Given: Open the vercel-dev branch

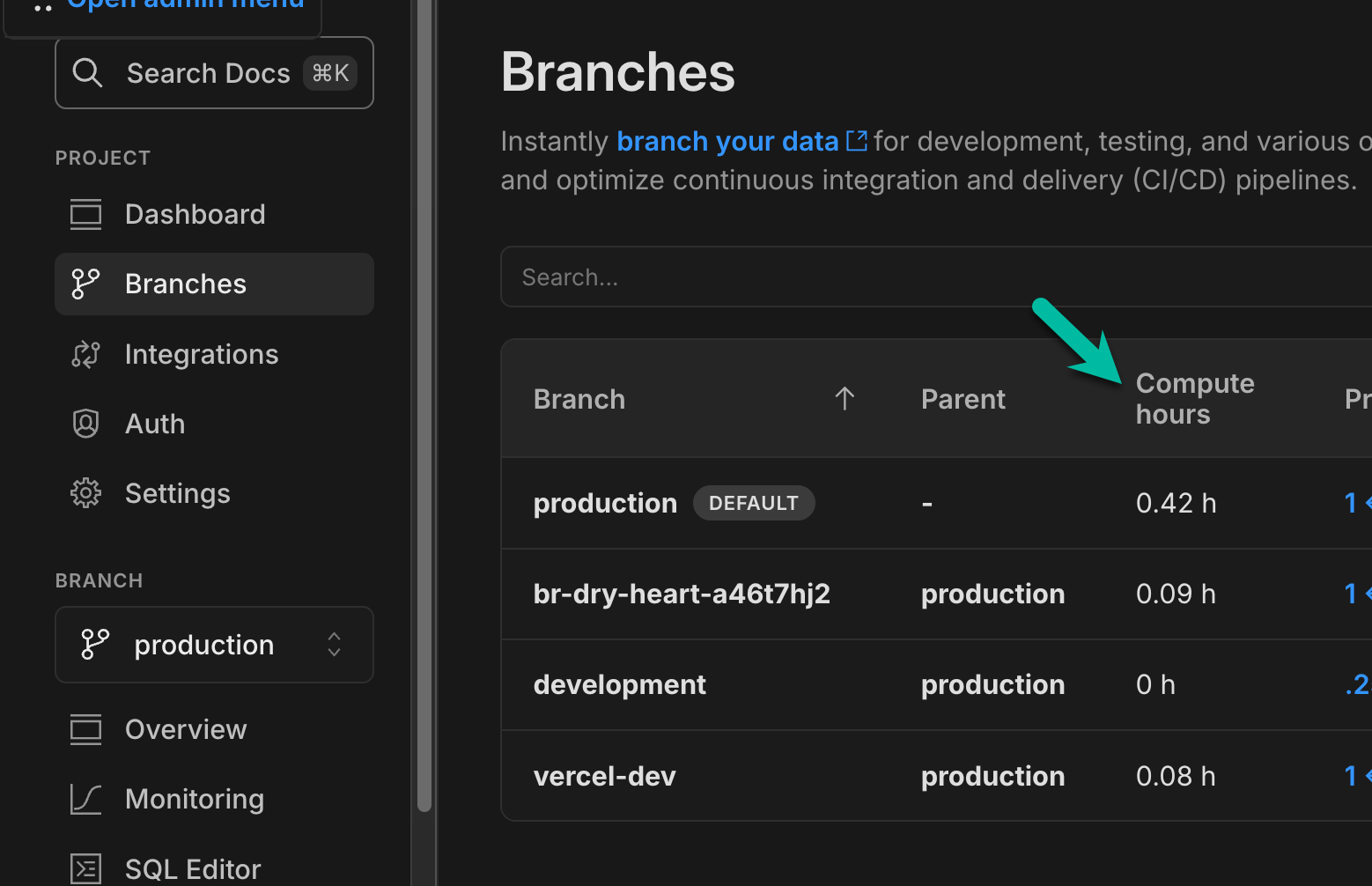Looking at the screenshot, I should [604, 776].
